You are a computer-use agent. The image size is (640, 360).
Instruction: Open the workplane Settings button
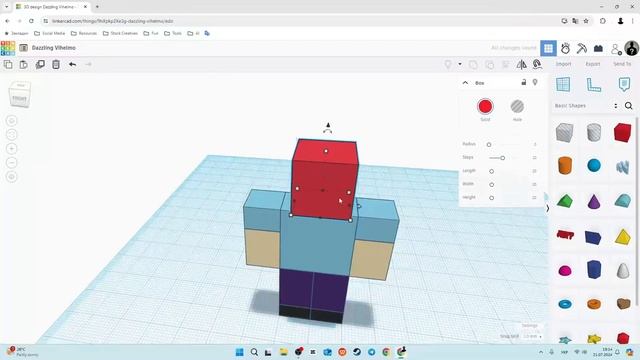point(530,326)
